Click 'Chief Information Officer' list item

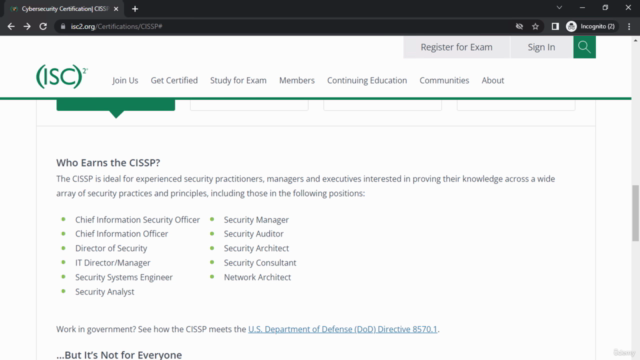click(x=122, y=234)
